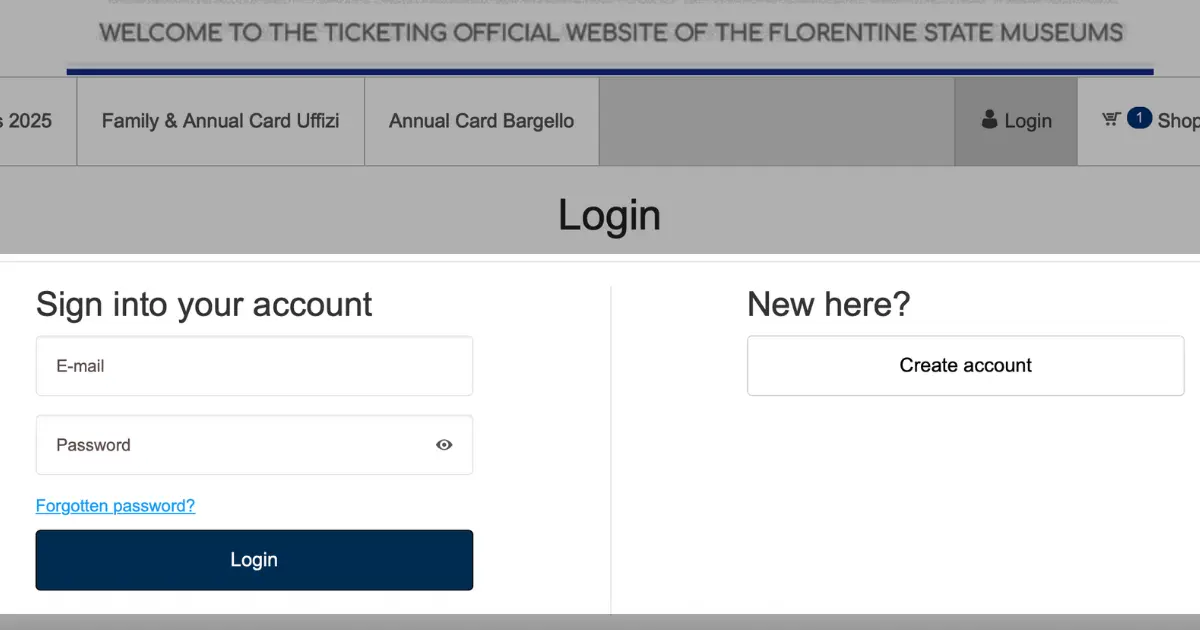This screenshot has width=1200, height=630.
Task: Click the Login text in navigation bar
Action: click(1028, 121)
